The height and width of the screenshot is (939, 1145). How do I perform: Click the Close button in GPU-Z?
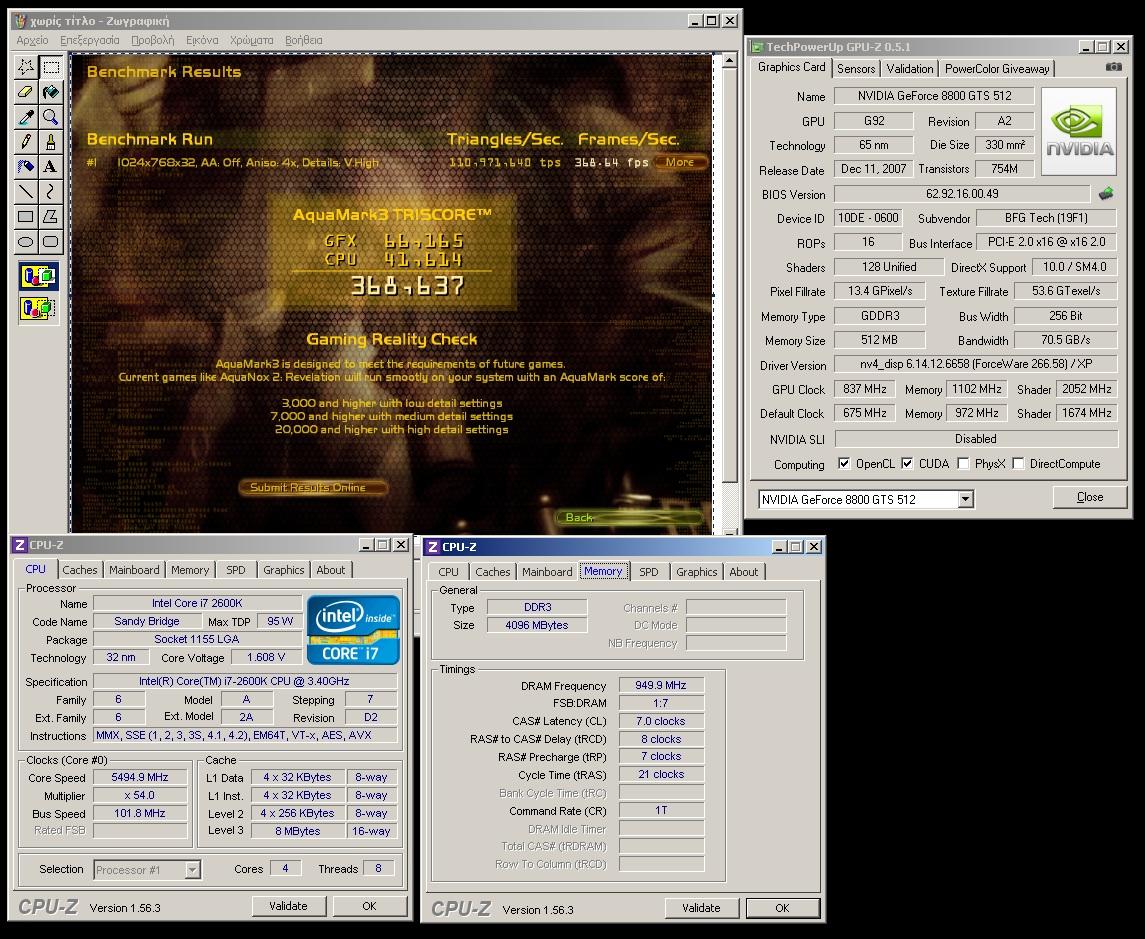tap(1090, 497)
